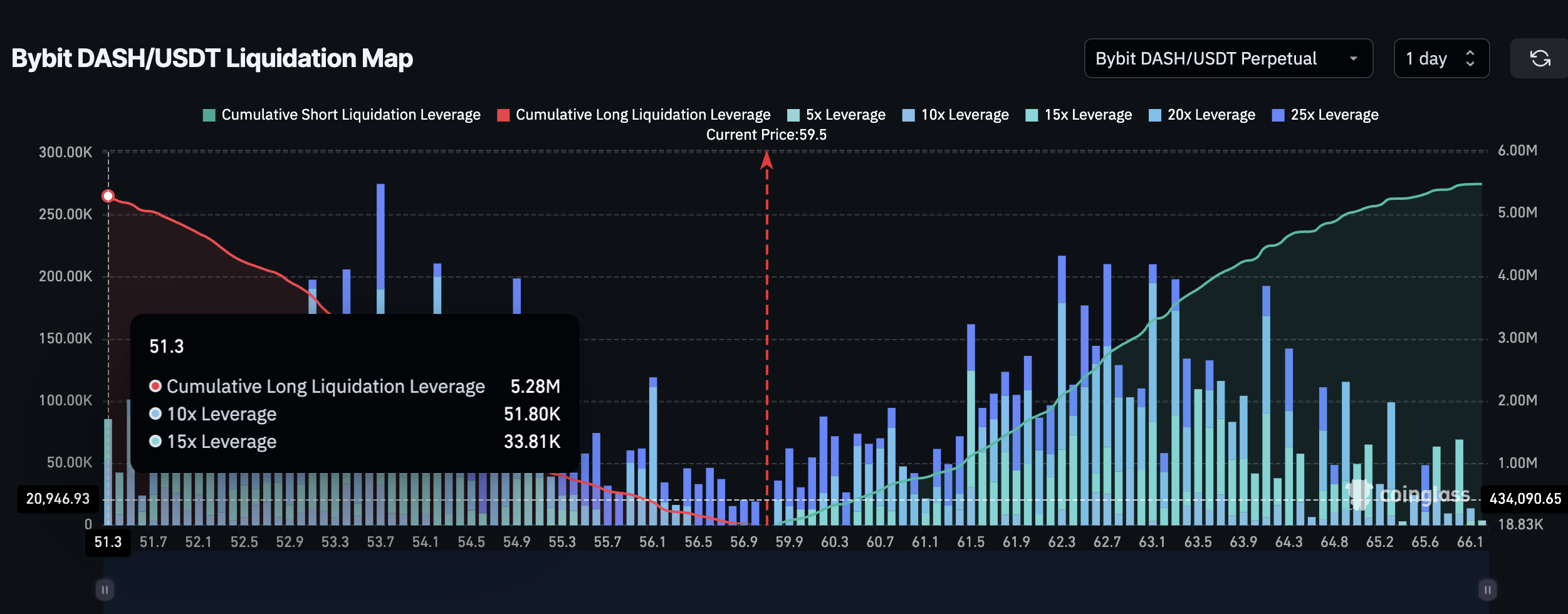The image size is (1568, 614).
Task: Select the refresh icon to reload the map
Action: [1539, 58]
